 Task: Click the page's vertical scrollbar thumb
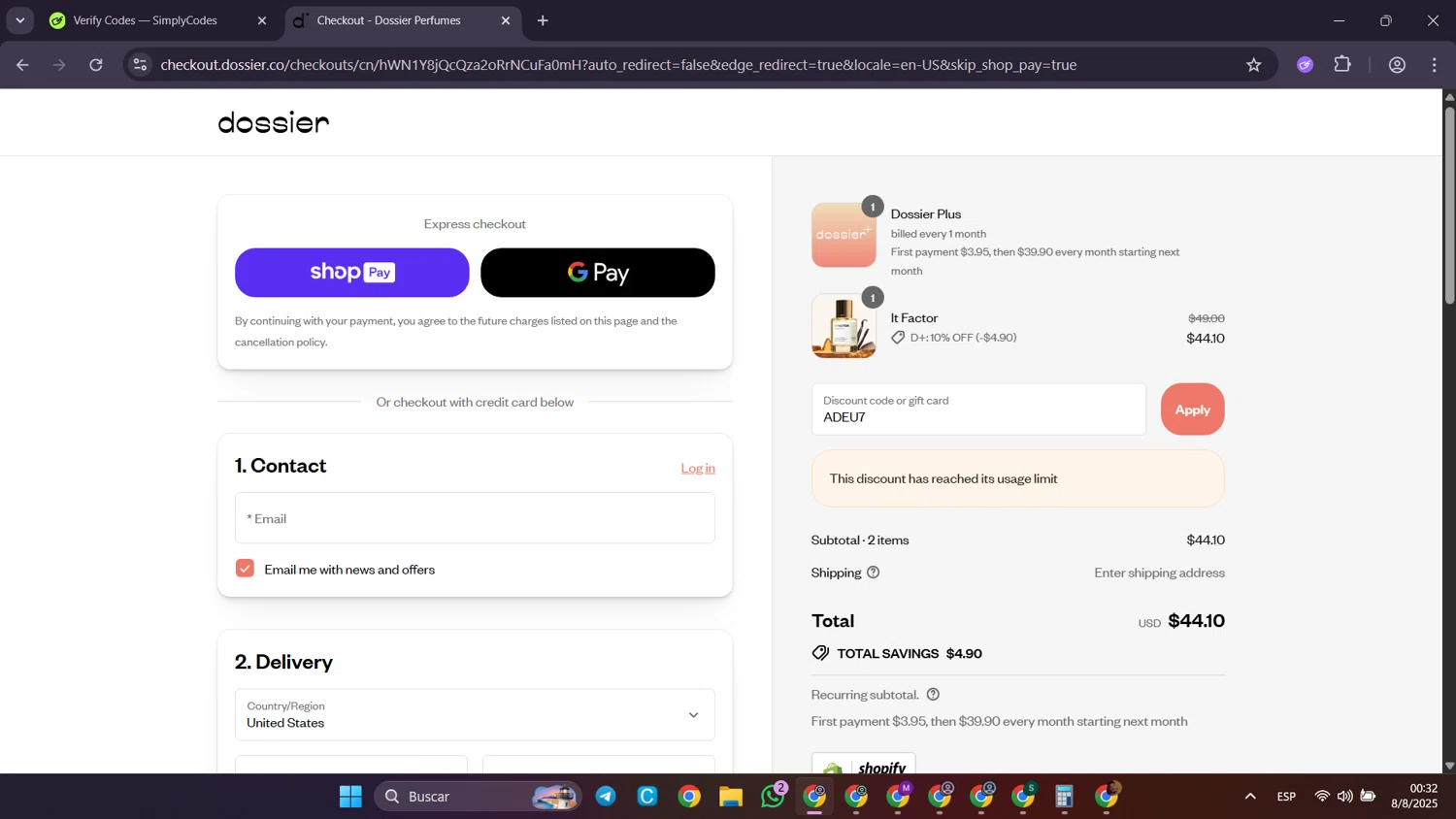[1449, 206]
